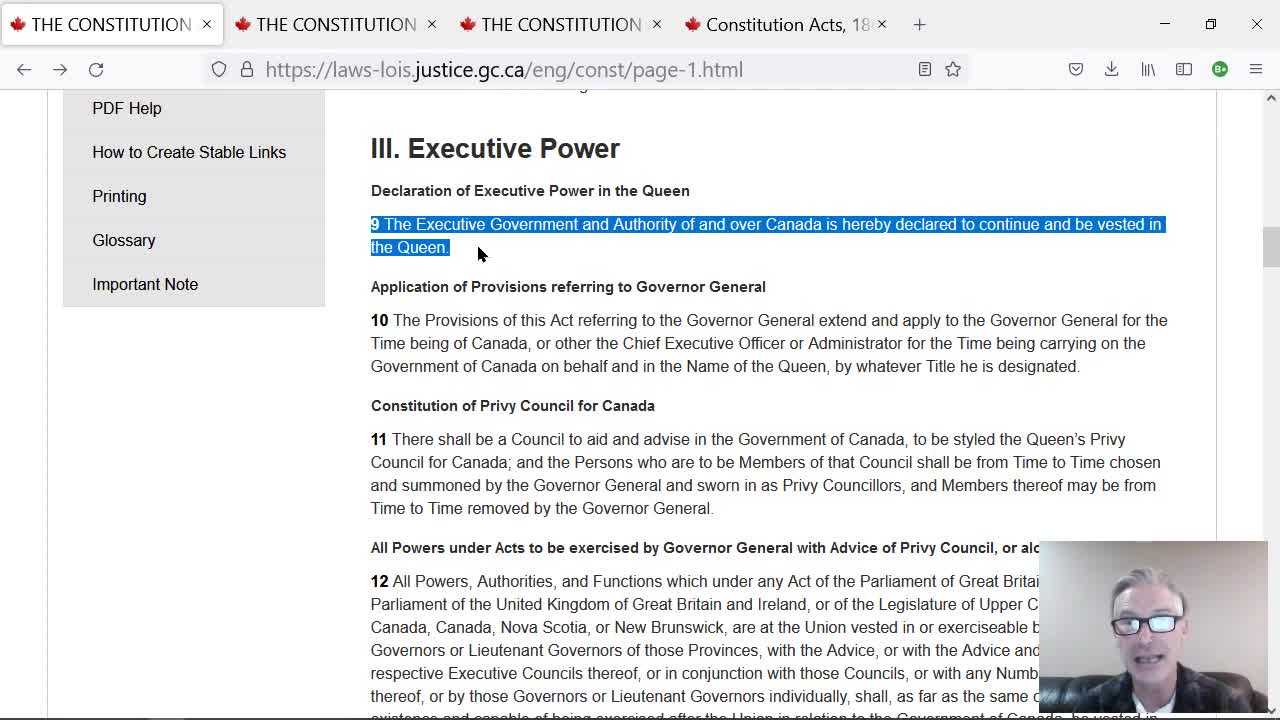Screen dimensions: 1280x720
Task: Open the Printing link
Action: click(119, 196)
